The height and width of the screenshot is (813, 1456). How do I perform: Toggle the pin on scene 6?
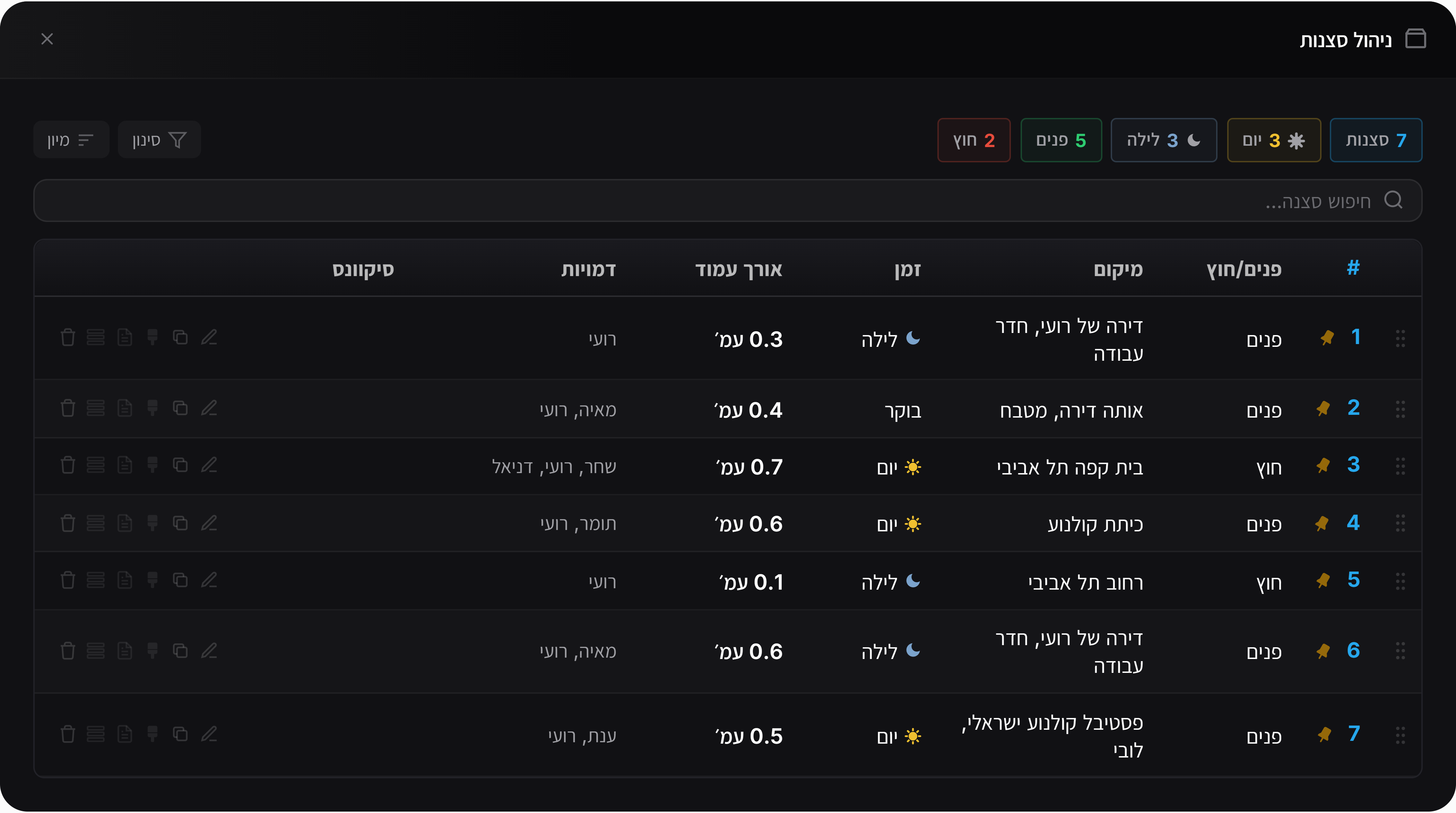click(1323, 652)
